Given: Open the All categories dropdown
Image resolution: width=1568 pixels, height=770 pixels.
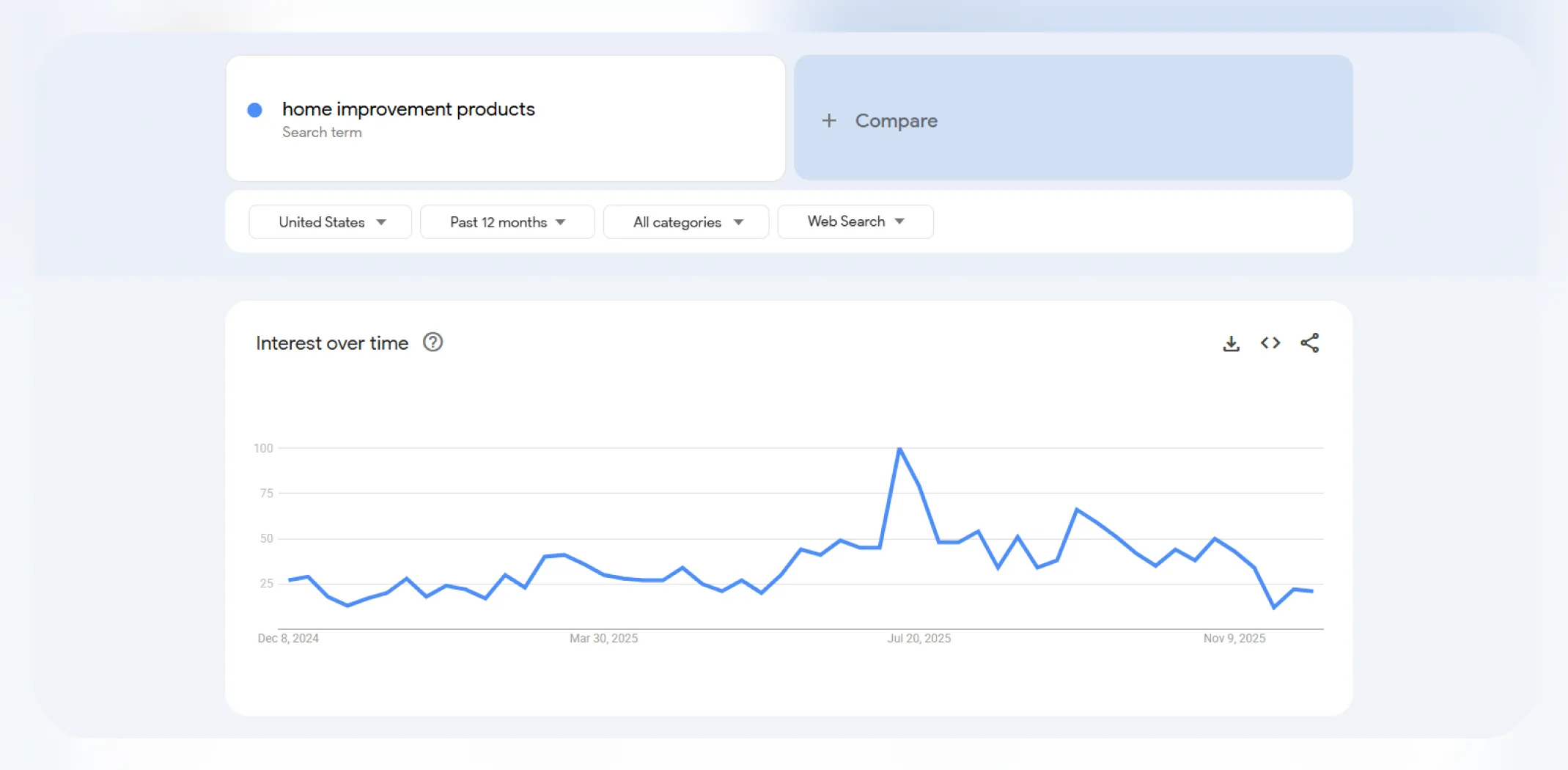Looking at the screenshot, I should pos(685,221).
